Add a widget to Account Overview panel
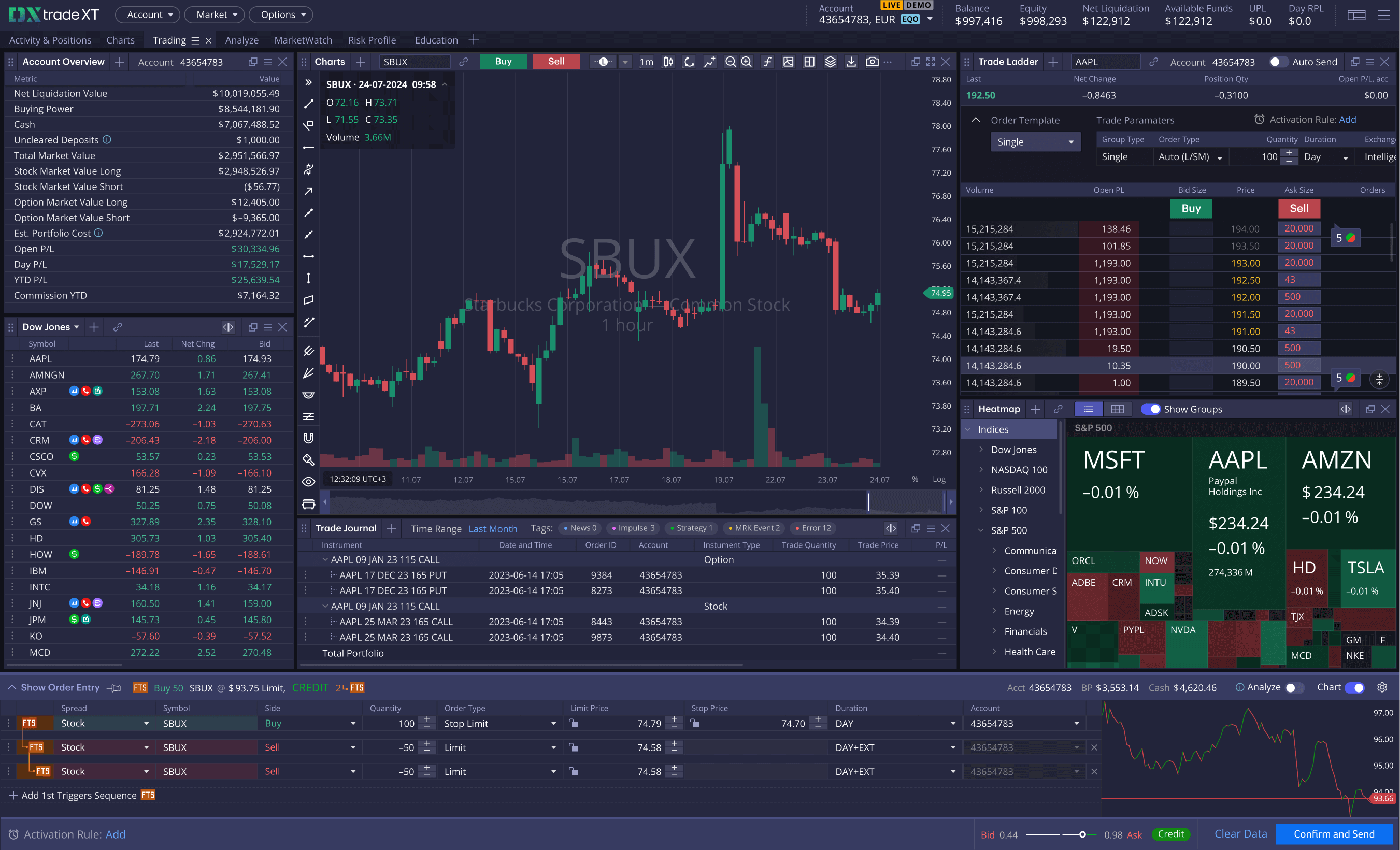Viewport: 1400px width, 850px height. tap(119, 62)
